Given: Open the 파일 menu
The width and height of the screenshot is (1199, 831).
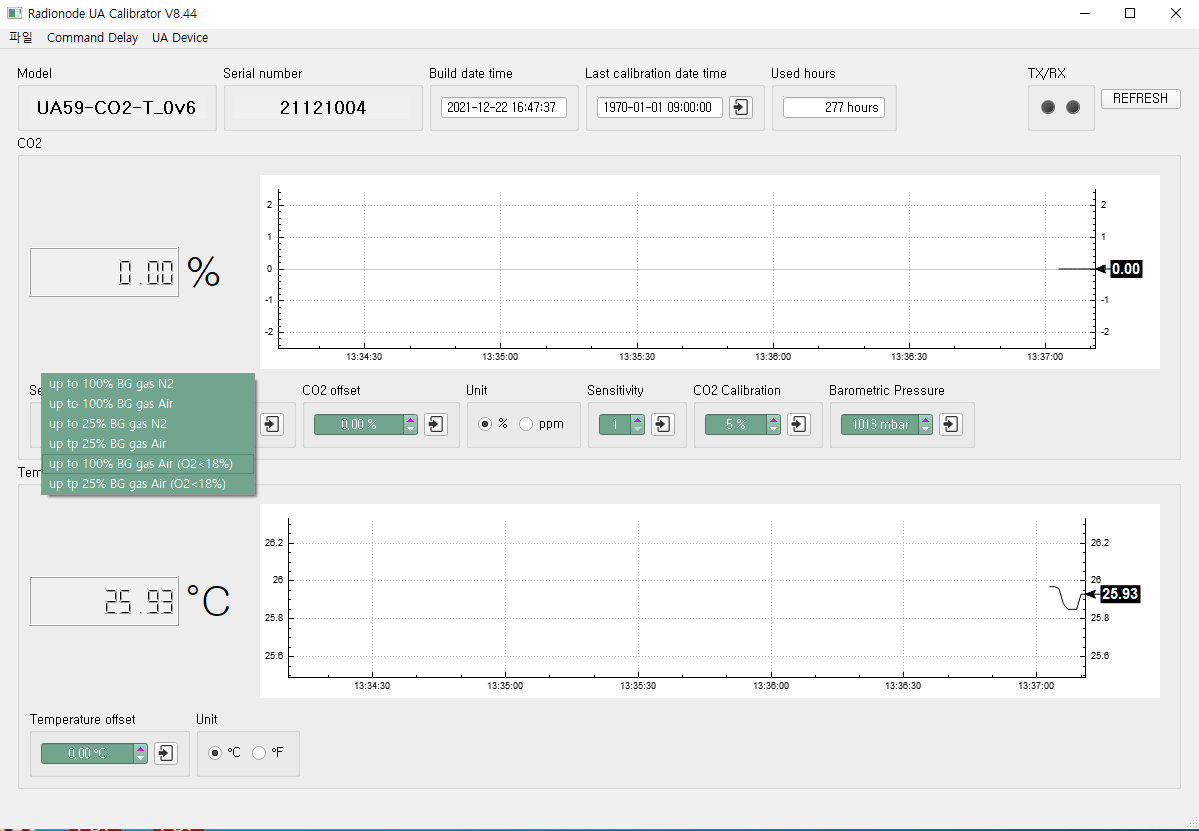Looking at the screenshot, I should [20, 37].
